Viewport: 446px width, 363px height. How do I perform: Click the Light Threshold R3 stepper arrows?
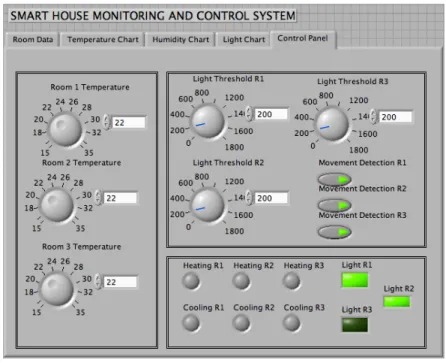[x=373, y=116]
